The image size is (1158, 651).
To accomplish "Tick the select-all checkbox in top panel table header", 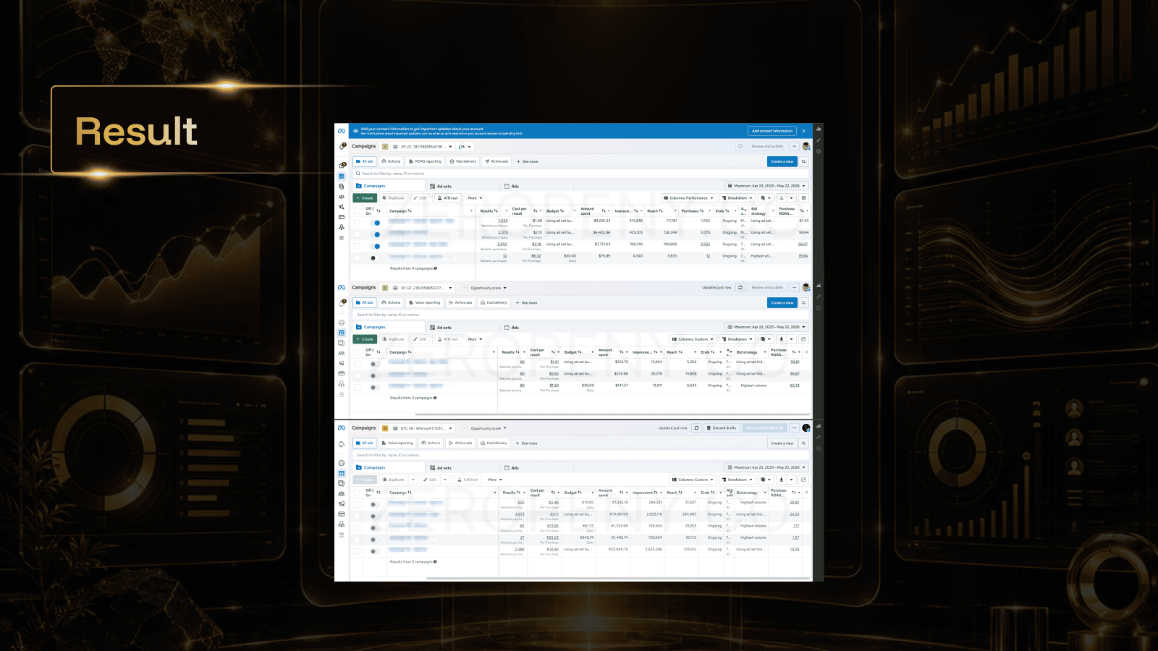I will [357, 211].
